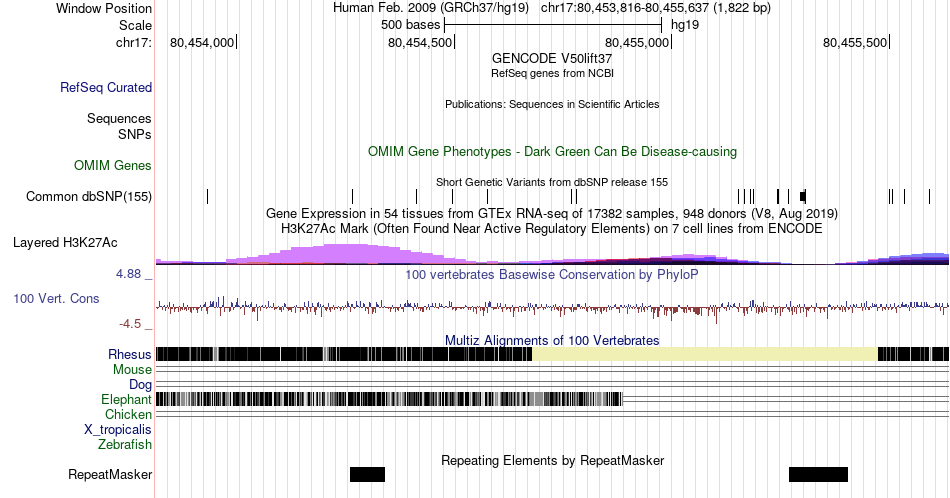Click the 500 bases scale bar

coord(553,25)
